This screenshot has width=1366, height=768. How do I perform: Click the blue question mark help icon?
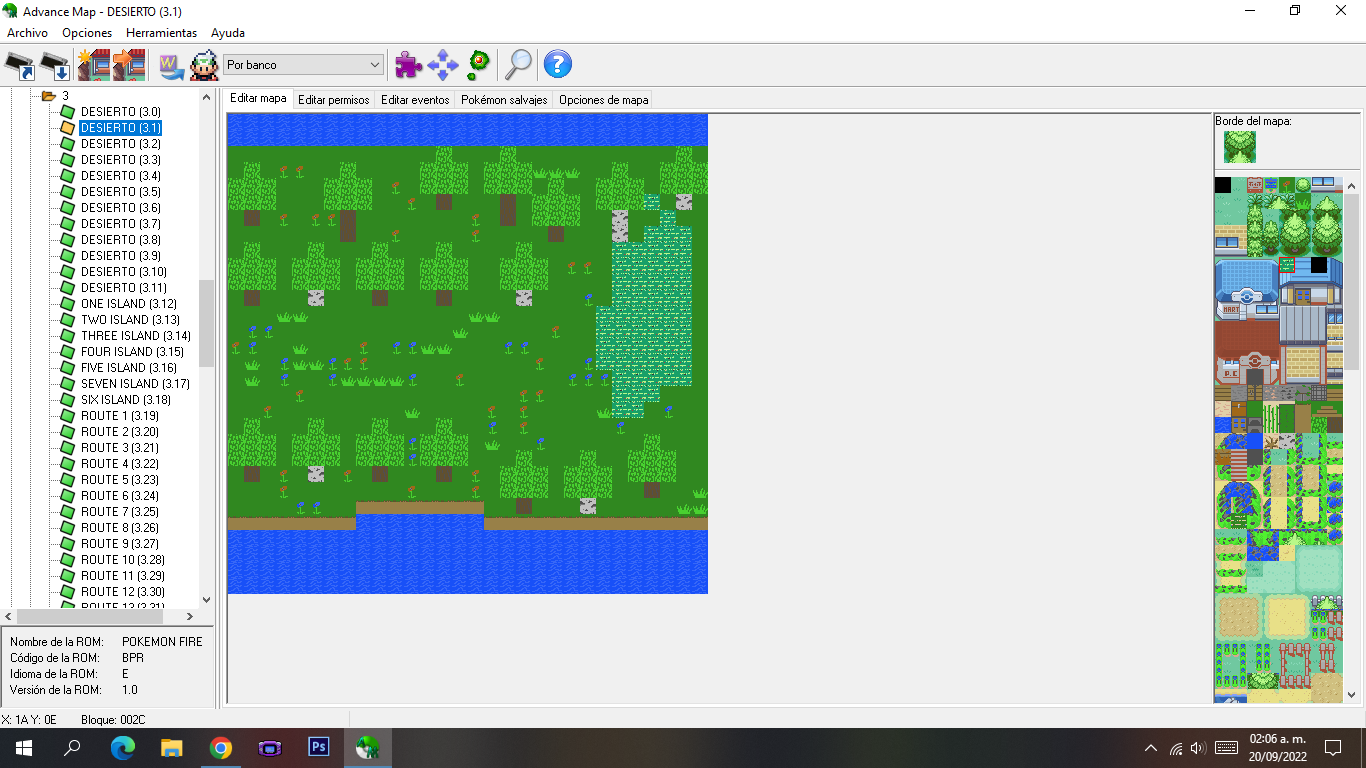[557, 65]
